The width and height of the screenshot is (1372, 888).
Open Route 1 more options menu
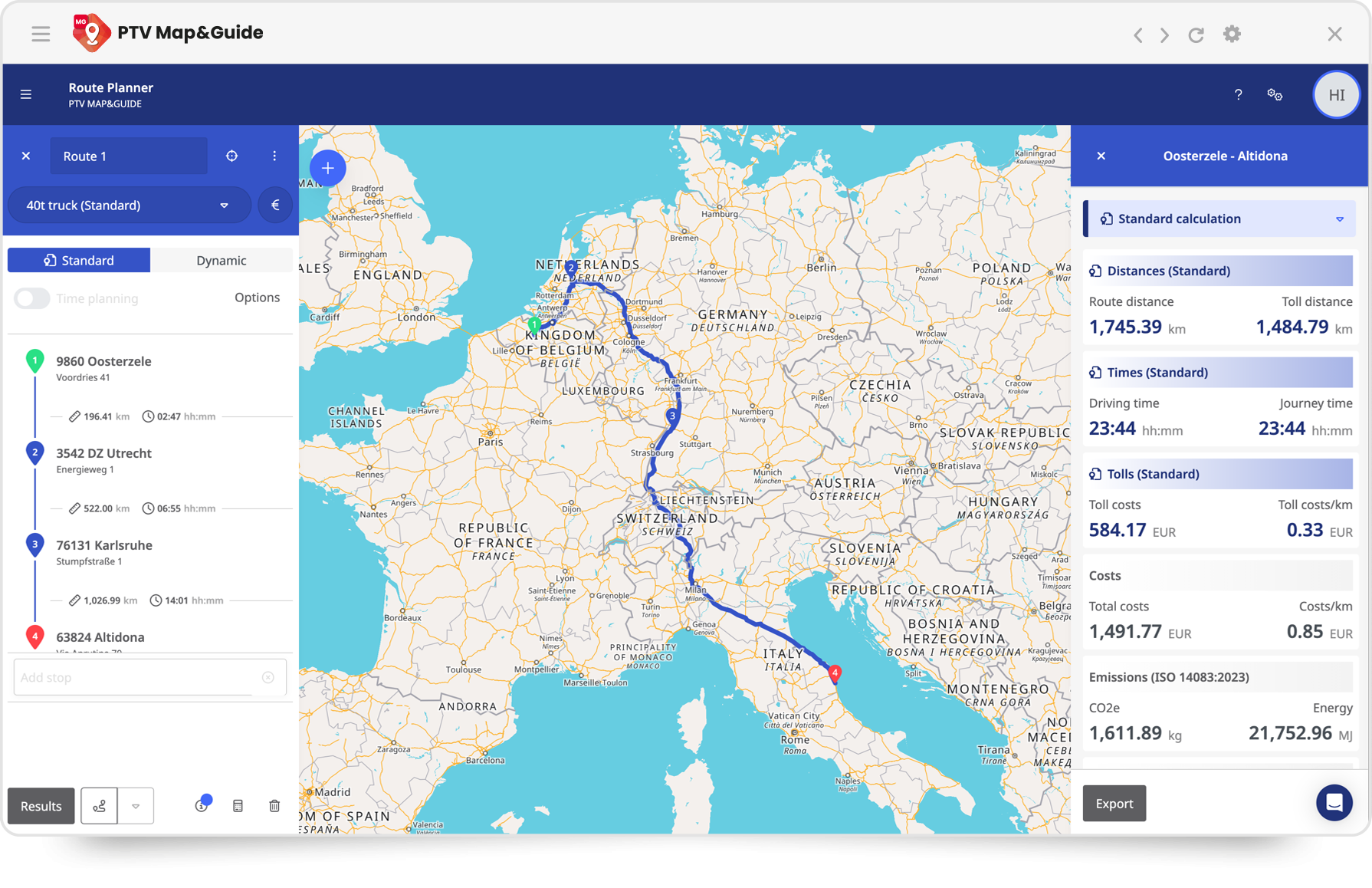click(274, 156)
